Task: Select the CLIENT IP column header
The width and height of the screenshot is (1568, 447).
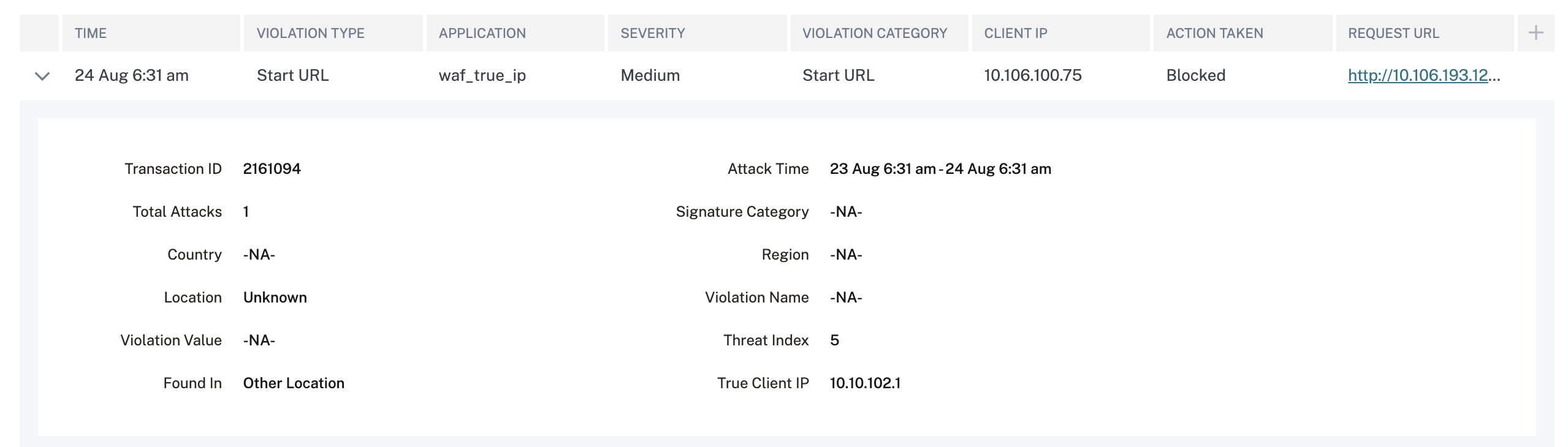Action: click(x=1060, y=33)
